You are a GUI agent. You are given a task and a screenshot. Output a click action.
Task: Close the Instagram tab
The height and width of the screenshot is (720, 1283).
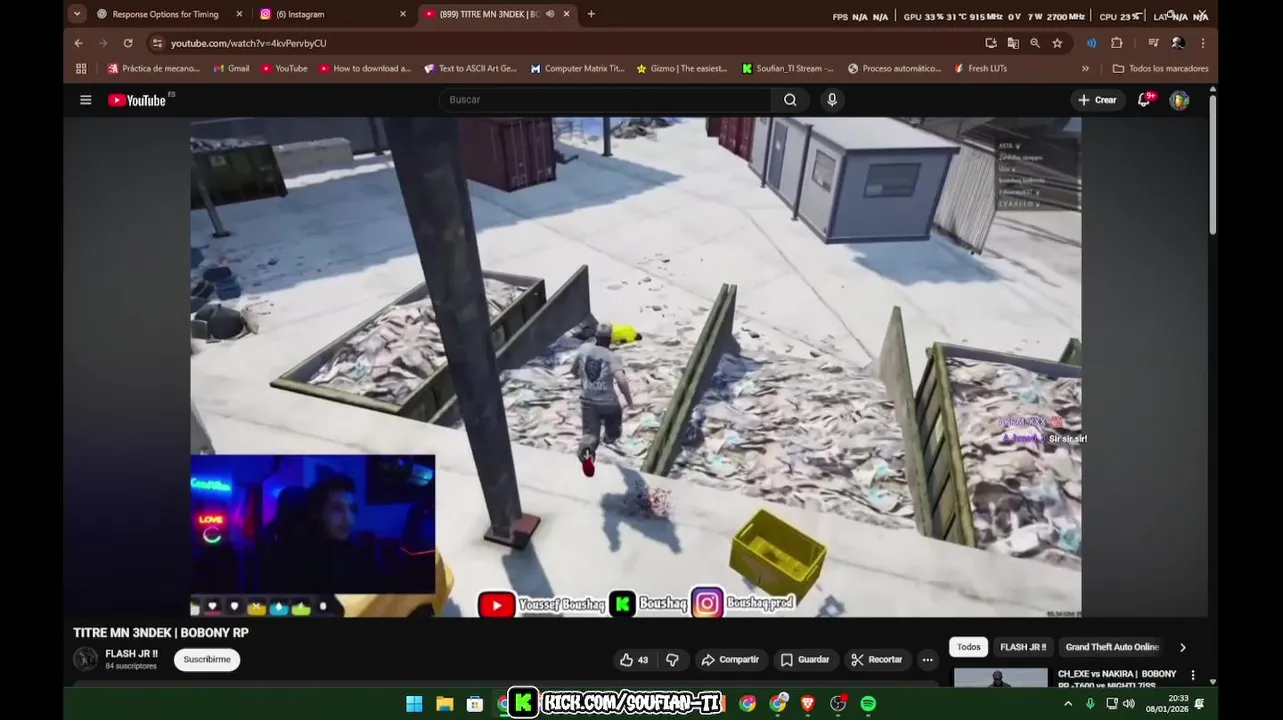403,14
